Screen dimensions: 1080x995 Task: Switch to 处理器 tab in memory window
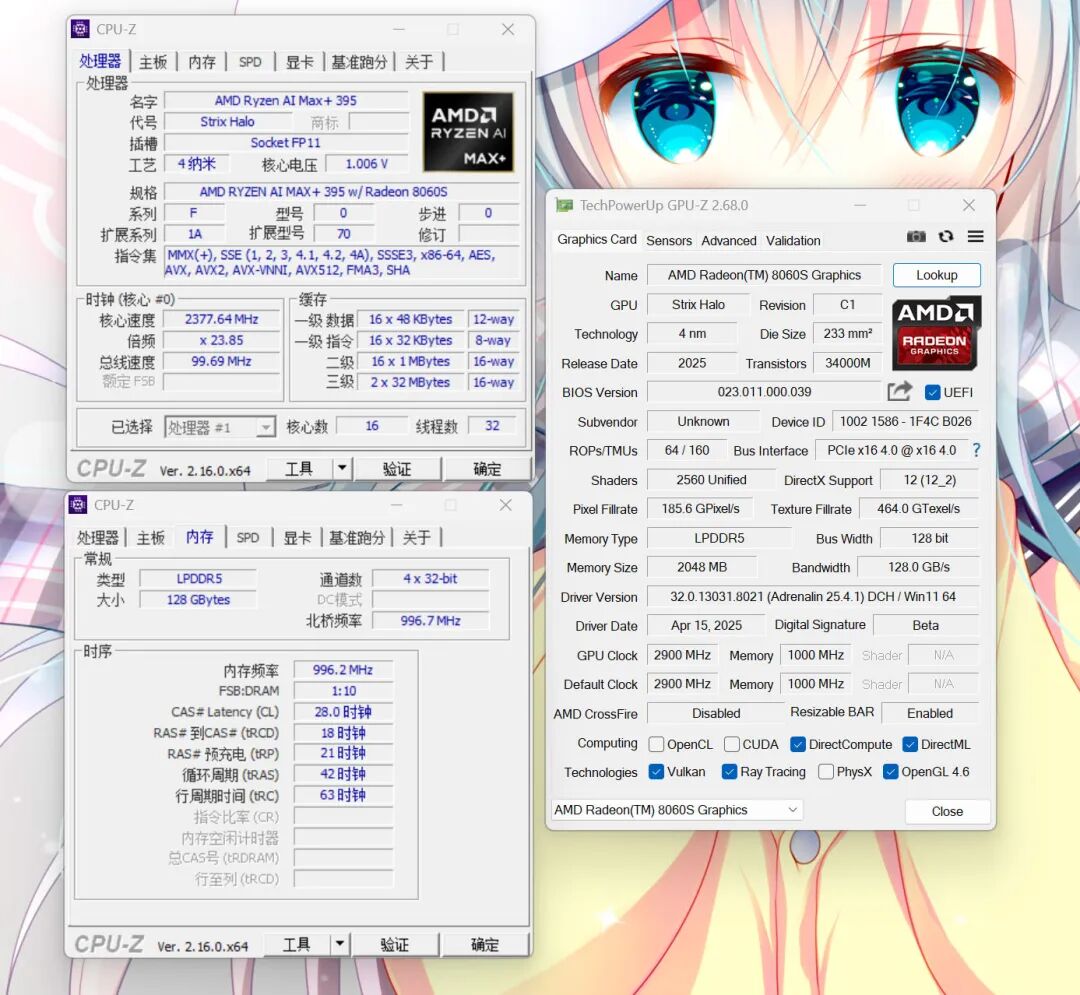(98, 538)
